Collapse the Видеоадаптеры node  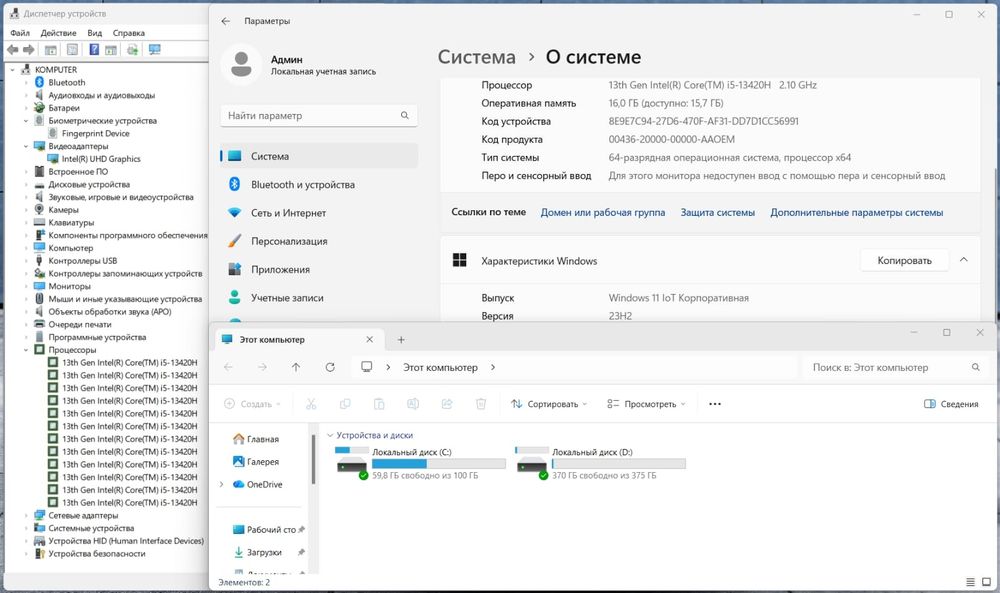point(26,146)
